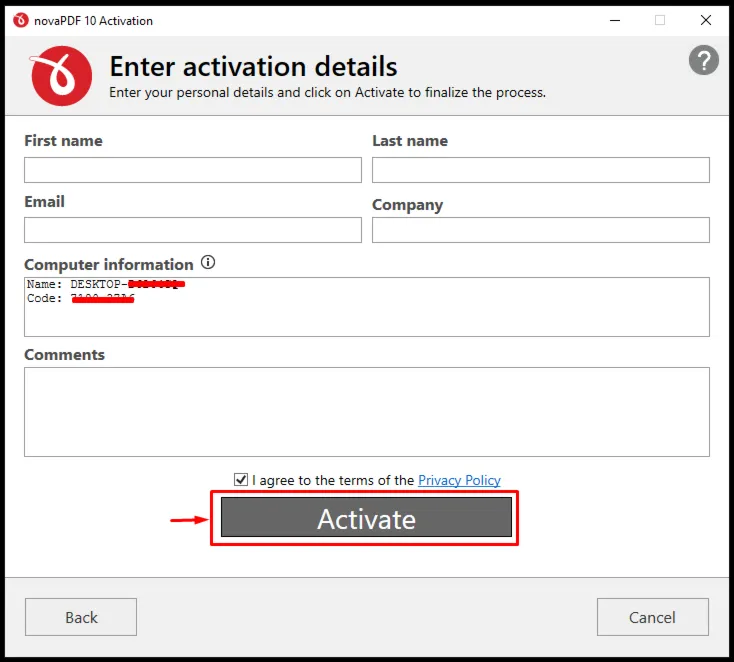Click the 'Comments' label
Viewport: 734px width, 662px height.
click(x=65, y=354)
